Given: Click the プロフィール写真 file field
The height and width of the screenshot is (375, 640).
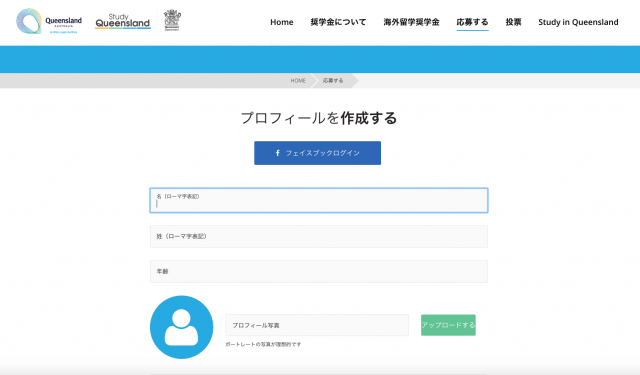Looking at the screenshot, I should [317, 325].
